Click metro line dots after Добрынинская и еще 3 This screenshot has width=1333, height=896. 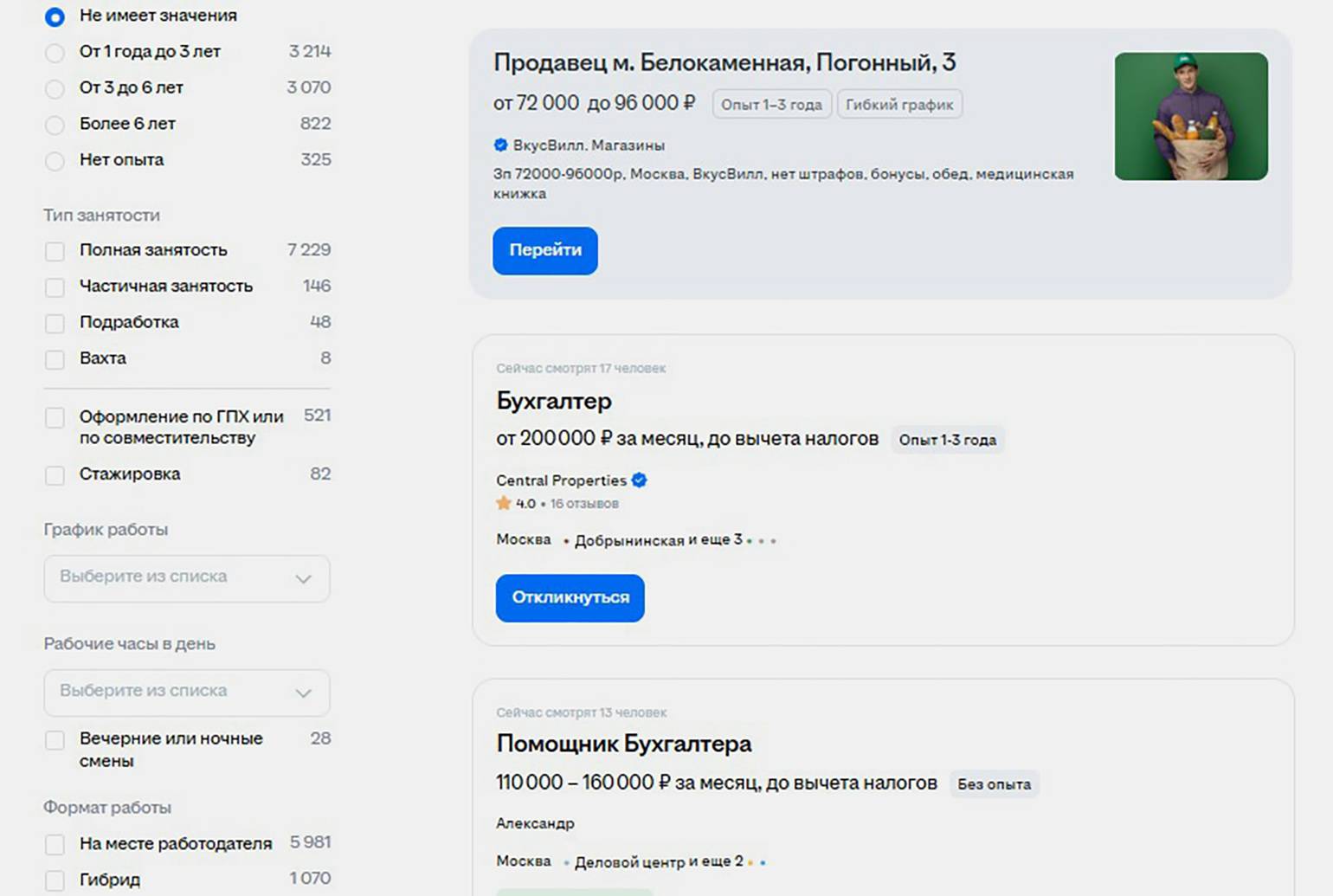click(x=761, y=540)
